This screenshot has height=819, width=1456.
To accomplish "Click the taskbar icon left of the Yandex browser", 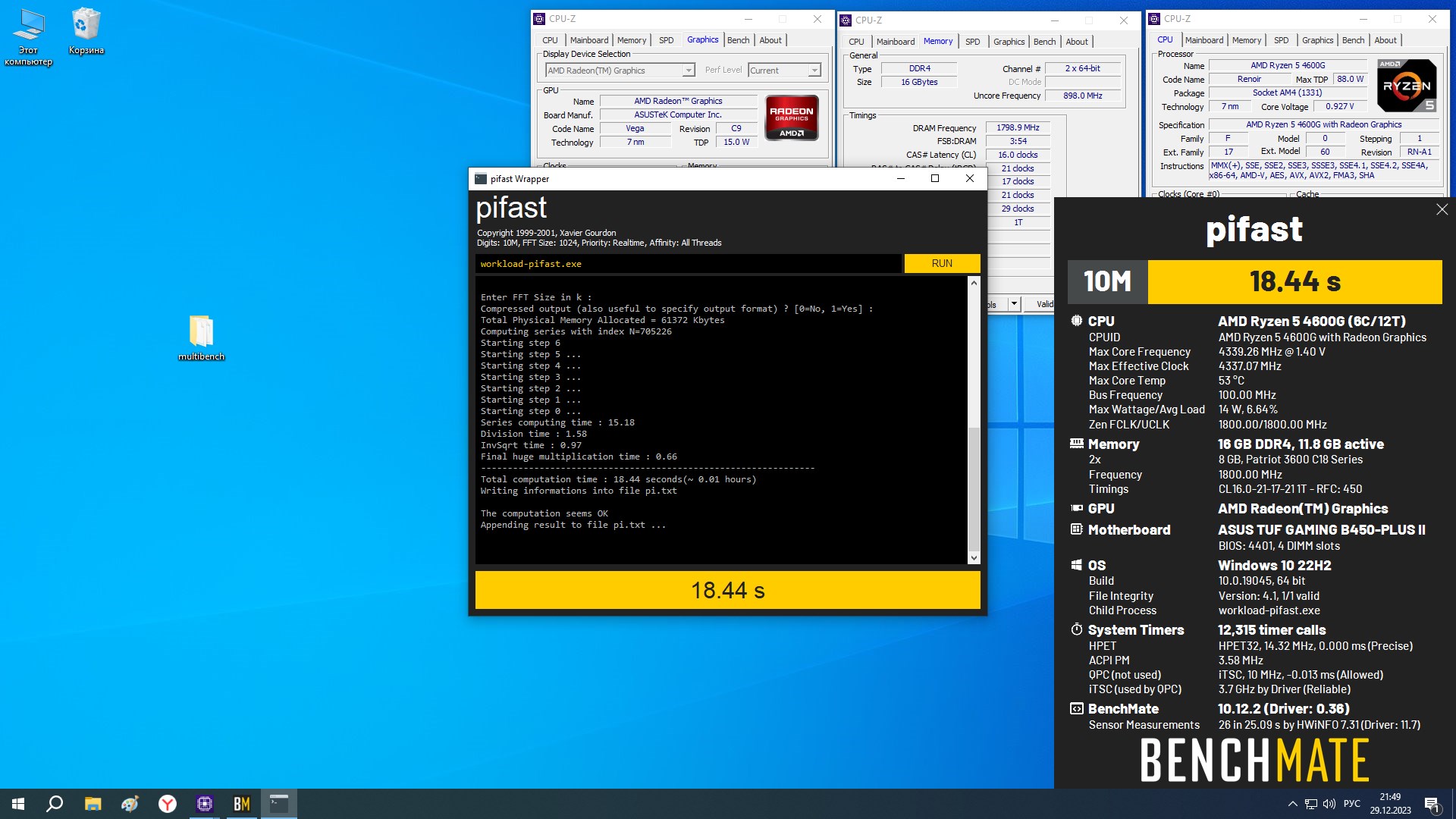I will pos(130,804).
